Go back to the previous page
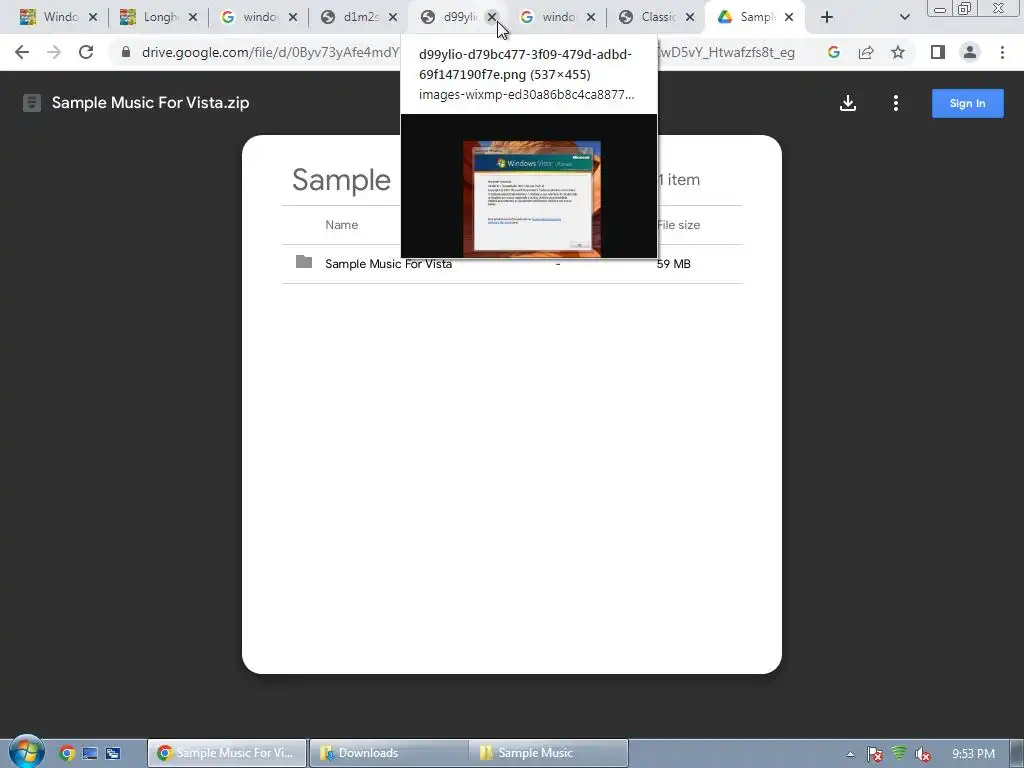Screen dimensions: 1024x768 (x=22, y=52)
